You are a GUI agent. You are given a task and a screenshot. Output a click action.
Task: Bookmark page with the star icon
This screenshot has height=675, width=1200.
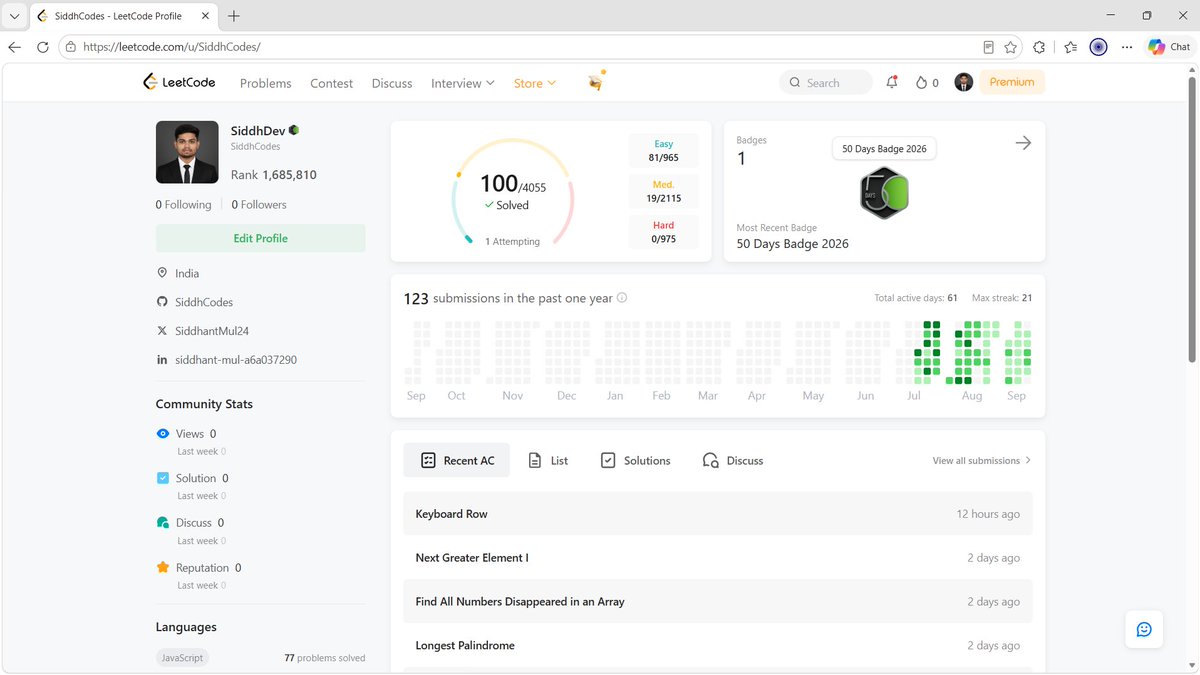(x=1010, y=47)
